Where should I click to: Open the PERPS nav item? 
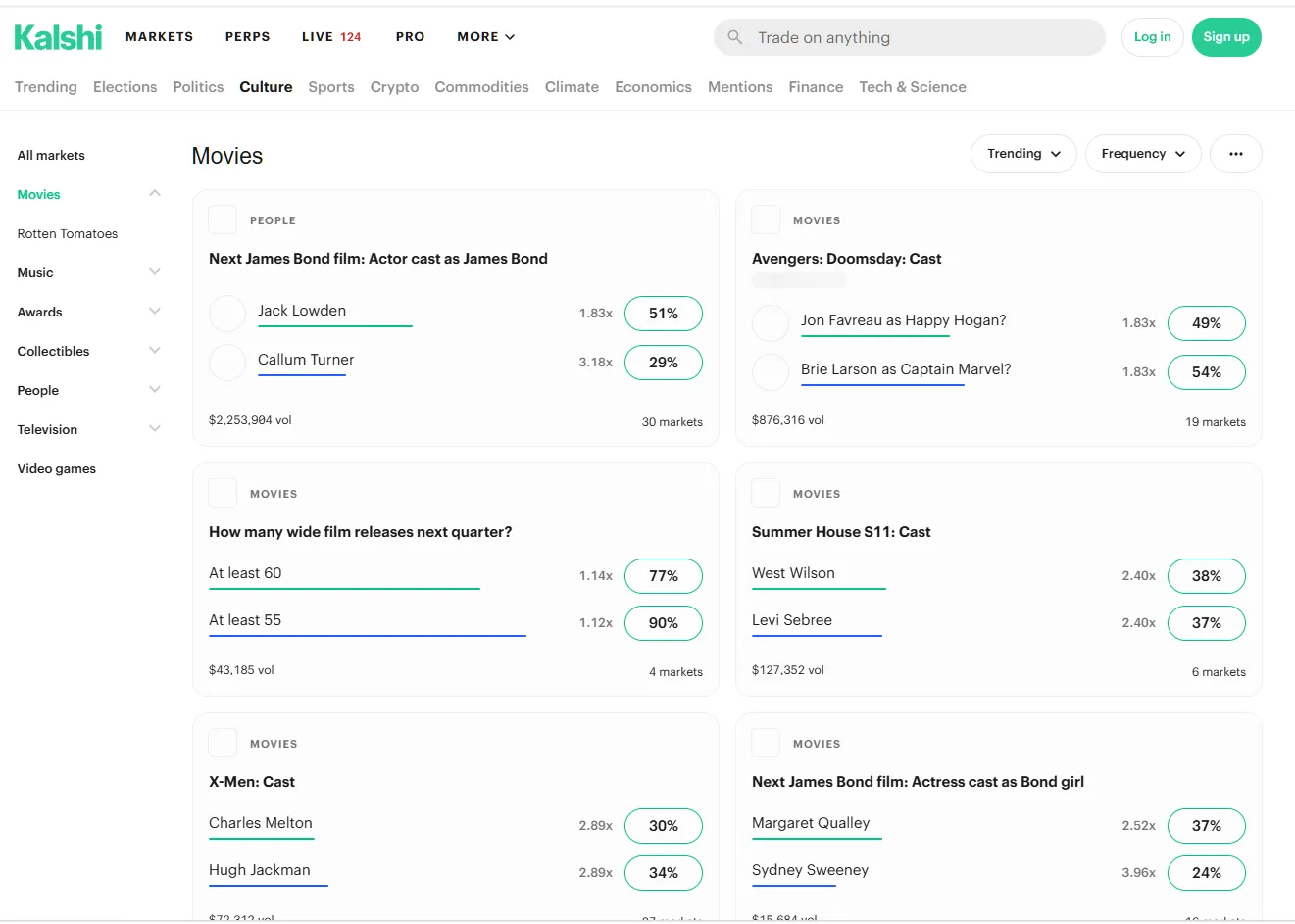click(248, 37)
